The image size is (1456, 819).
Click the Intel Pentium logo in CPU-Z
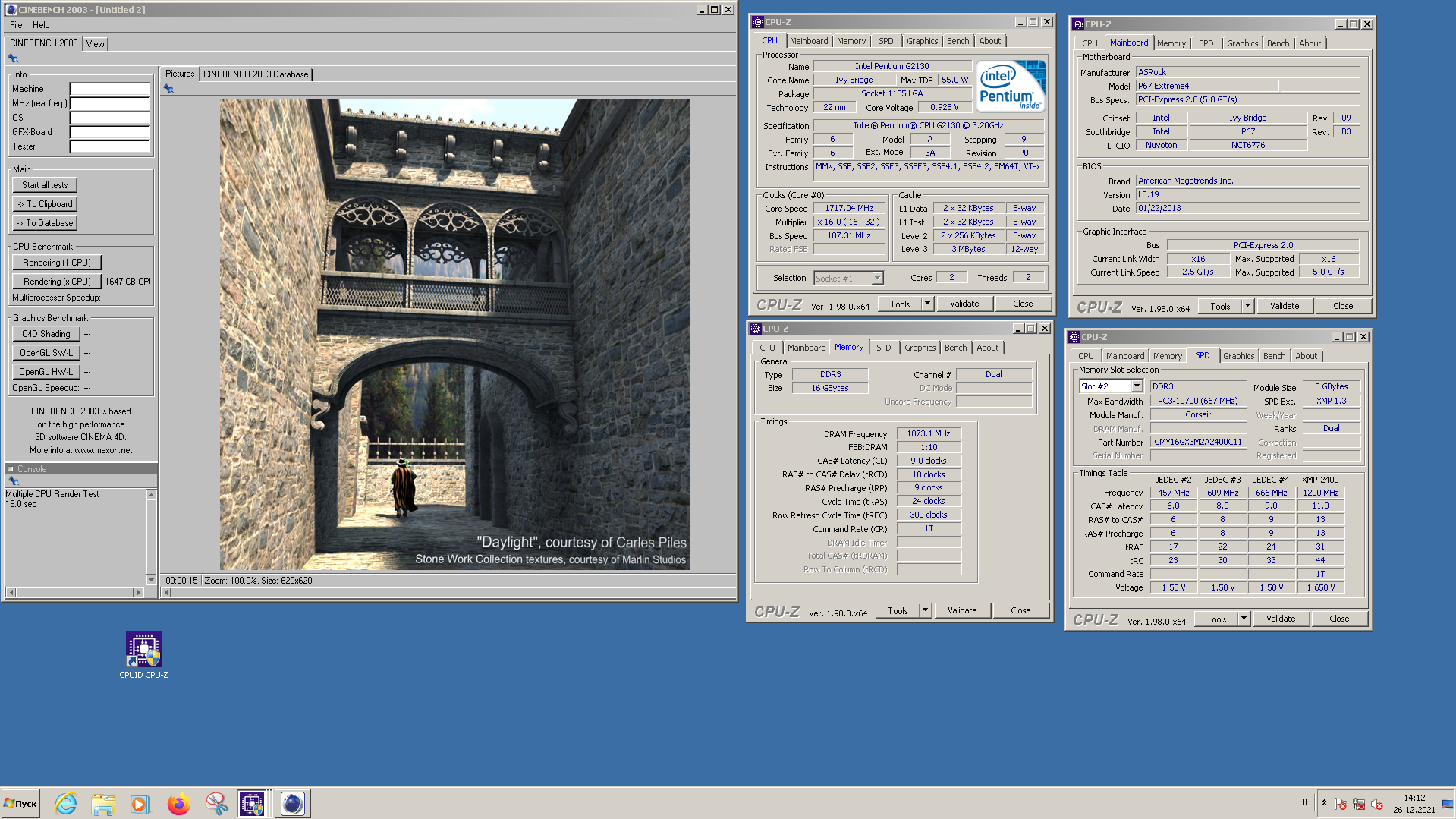pyautogui.click(x=1011, y=87)
